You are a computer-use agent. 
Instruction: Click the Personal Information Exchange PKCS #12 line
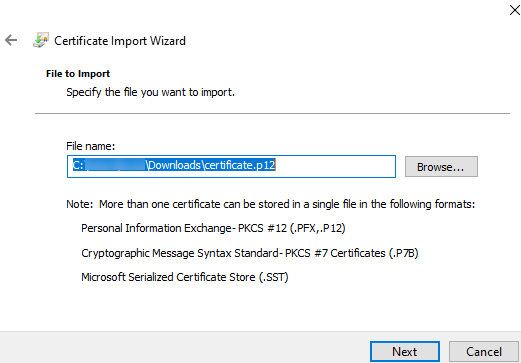(x=213, y=228)
